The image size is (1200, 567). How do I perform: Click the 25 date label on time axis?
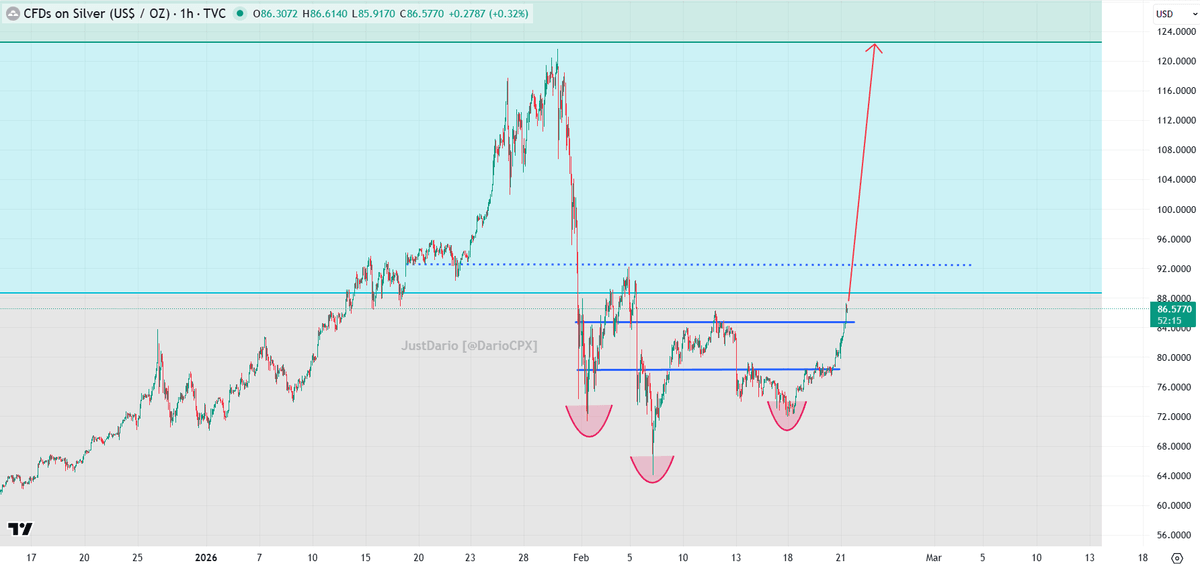[138, 557]
